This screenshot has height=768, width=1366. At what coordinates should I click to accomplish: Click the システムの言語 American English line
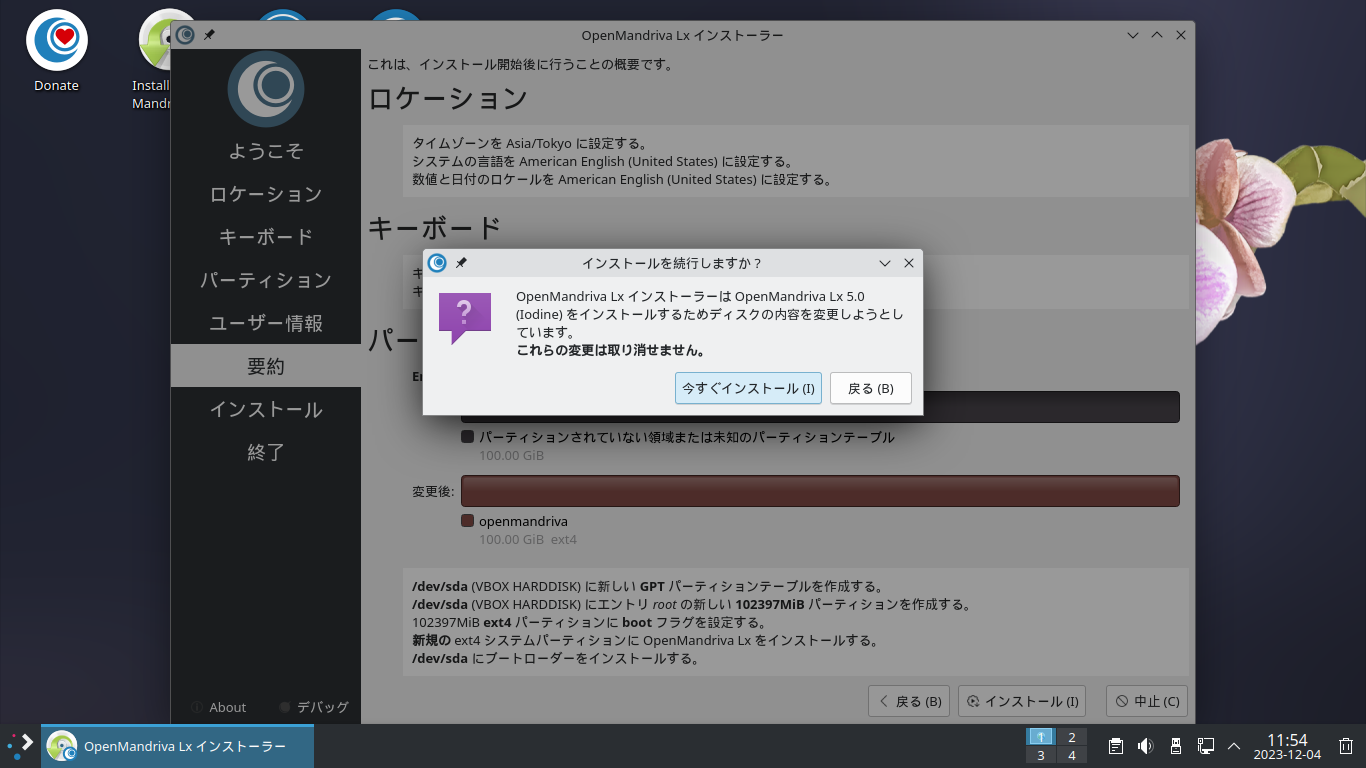pyautogui.click(x=602, y=161)
